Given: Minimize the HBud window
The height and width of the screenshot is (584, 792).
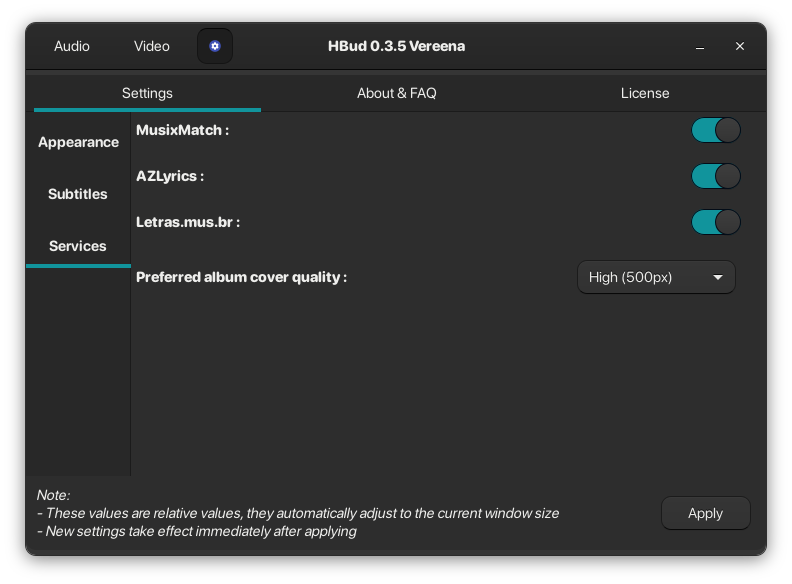Looking at the screenshot, I should (700, 46).
